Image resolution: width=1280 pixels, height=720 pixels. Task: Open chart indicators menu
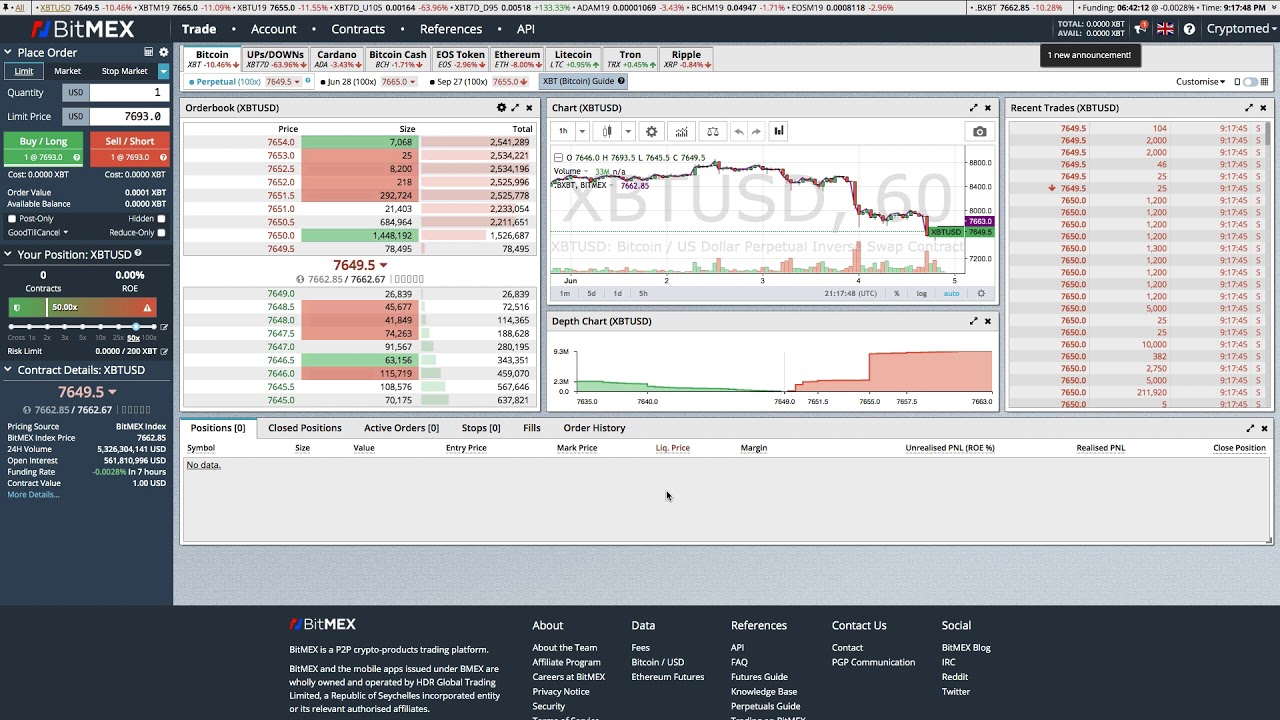tap(681, 131)
